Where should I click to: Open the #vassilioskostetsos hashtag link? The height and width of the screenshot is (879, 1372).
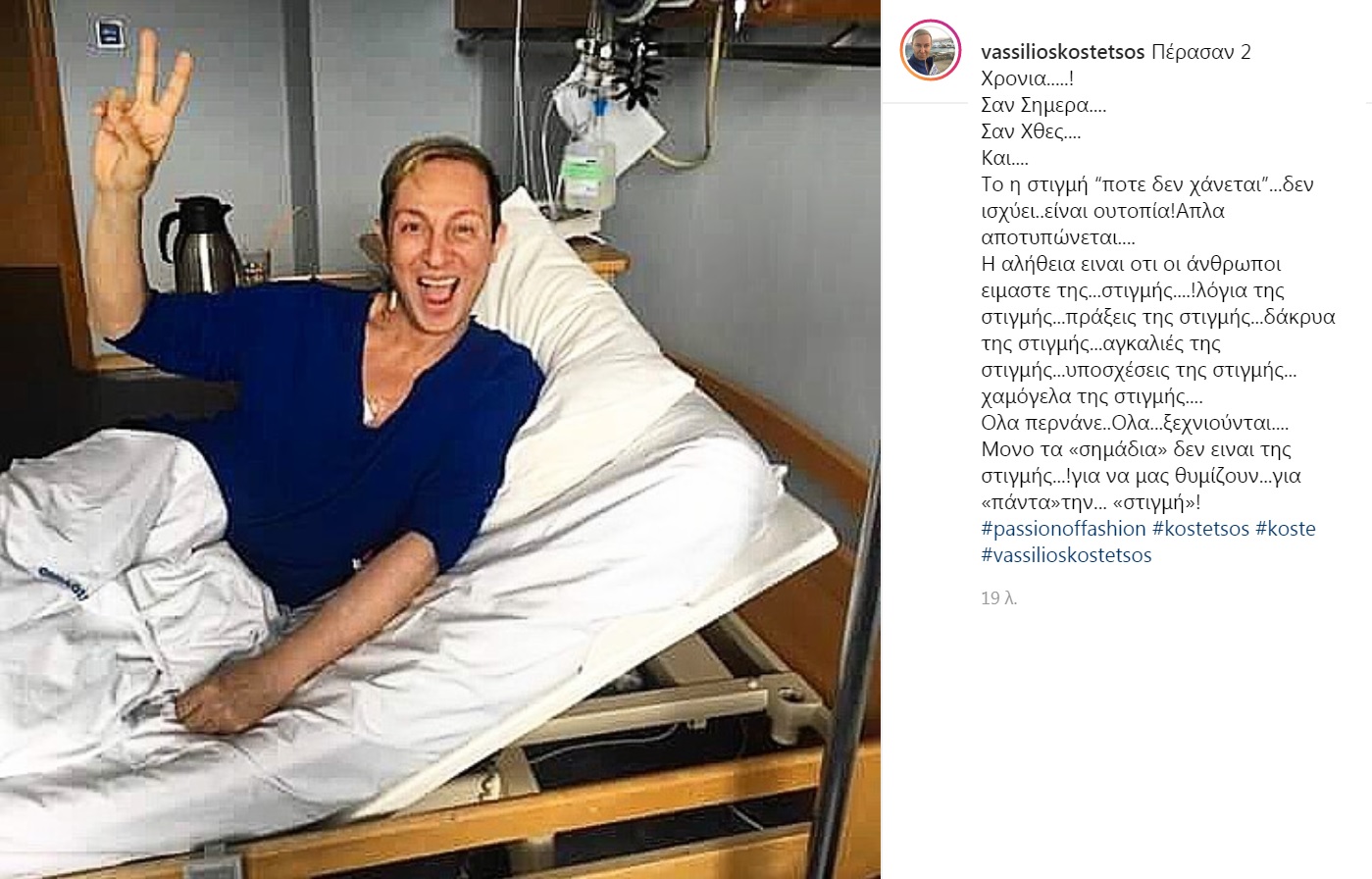[1066, 555]
